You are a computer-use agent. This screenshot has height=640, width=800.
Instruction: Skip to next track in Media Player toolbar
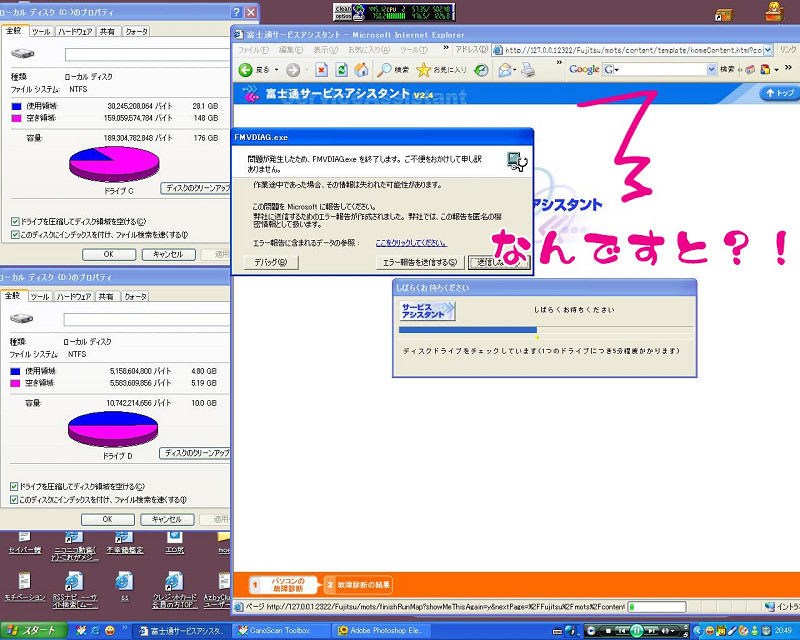click(652, 631)
